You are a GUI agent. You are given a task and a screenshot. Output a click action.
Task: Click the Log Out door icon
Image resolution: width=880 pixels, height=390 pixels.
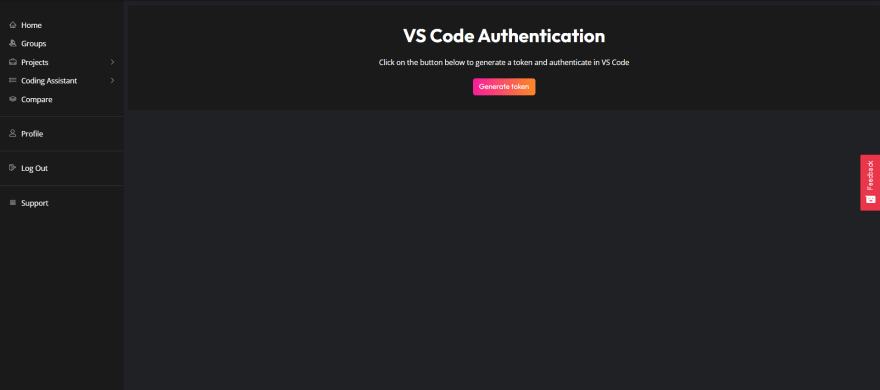(x=13, y=168)
